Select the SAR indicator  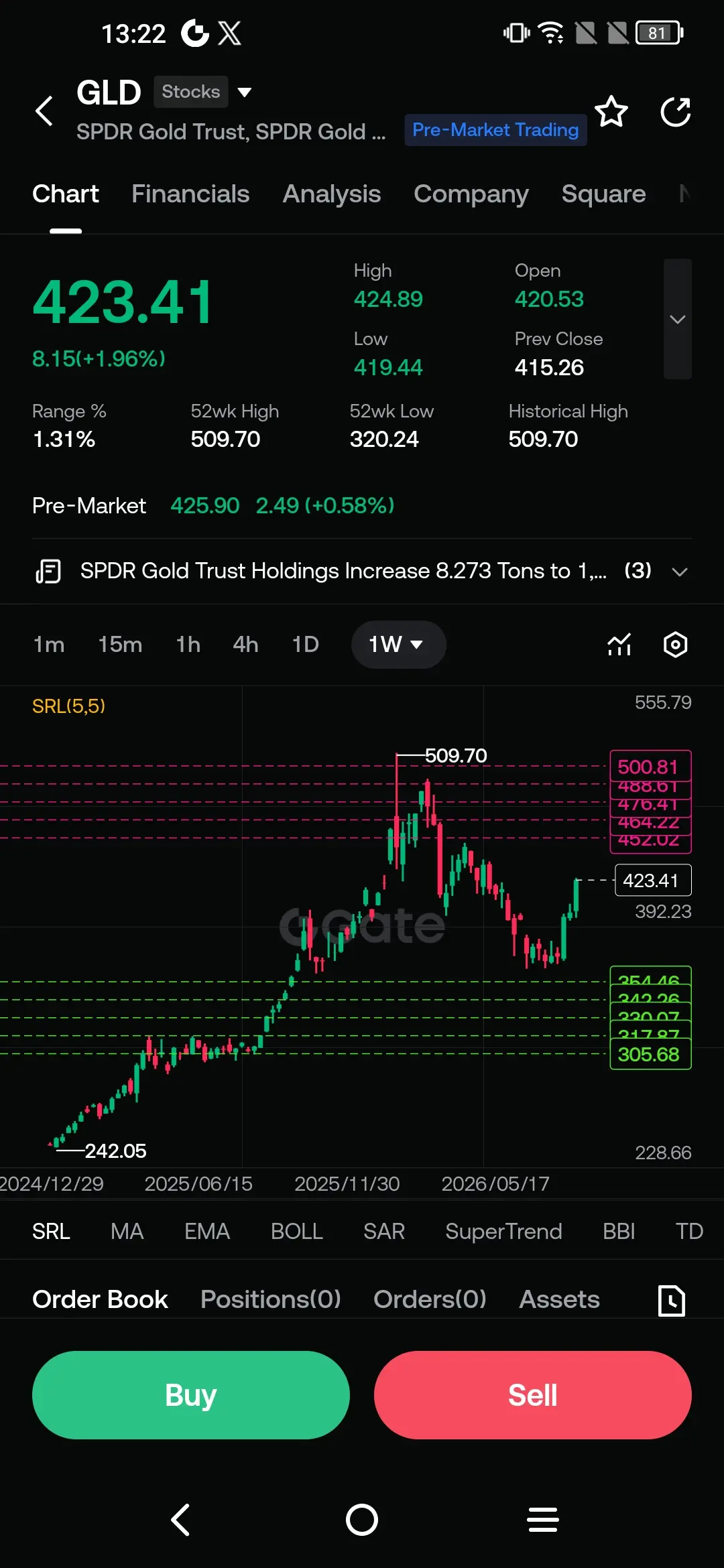tap(384, 1232)
